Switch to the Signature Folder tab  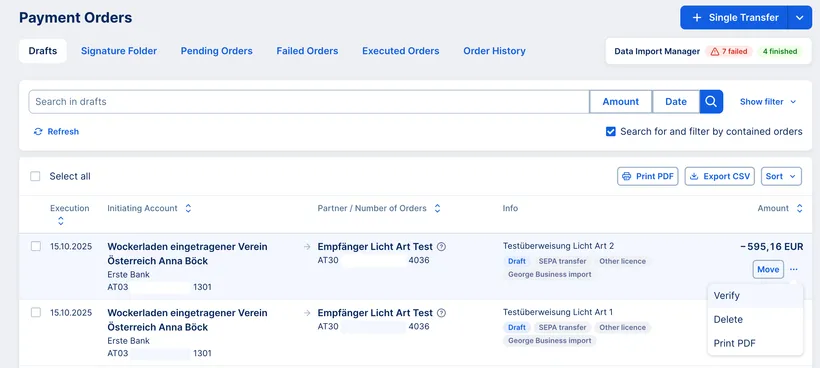tap(119, 51)
